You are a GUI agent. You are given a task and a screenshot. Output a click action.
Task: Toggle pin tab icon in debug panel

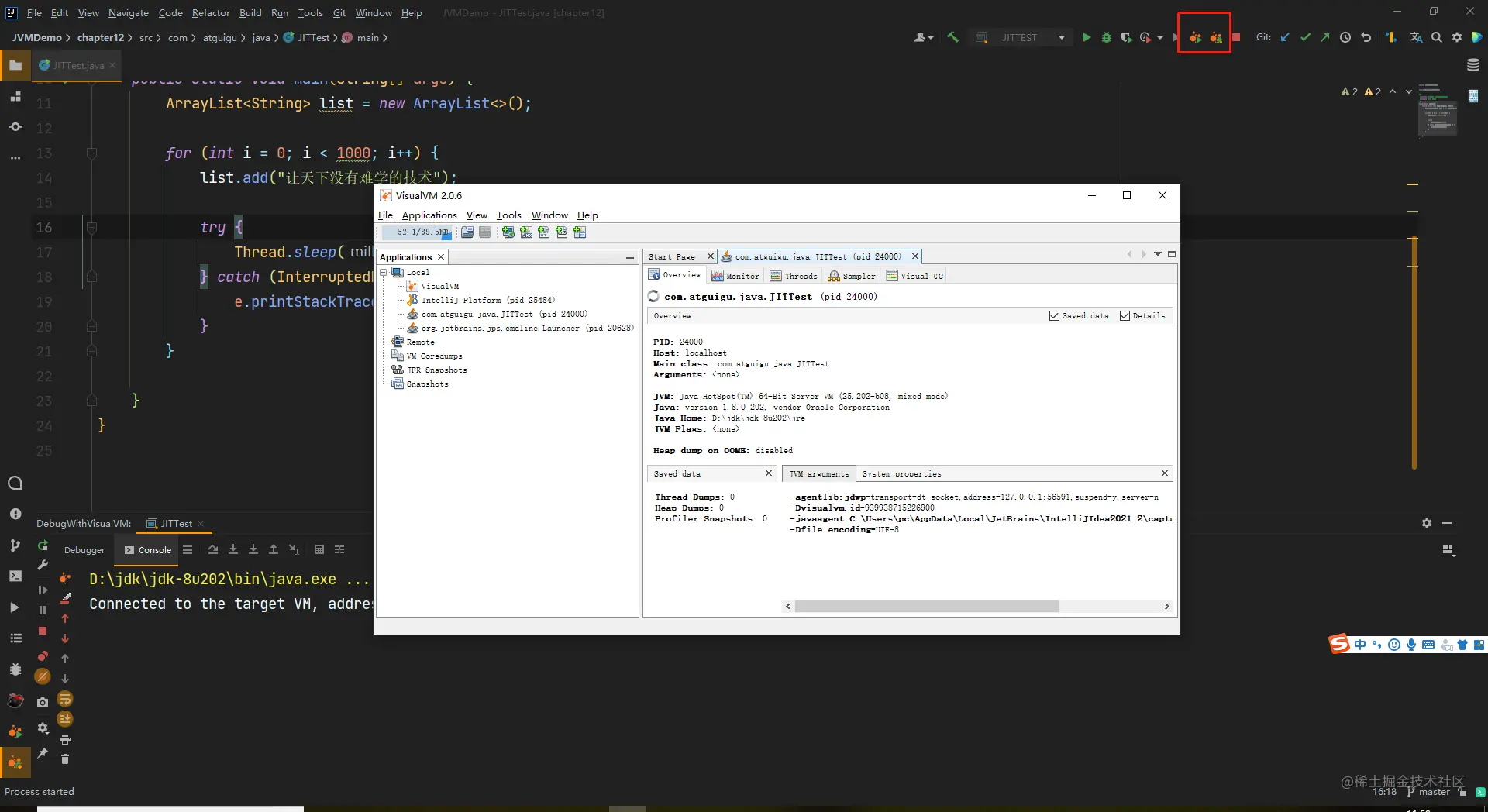coord(43,753)
